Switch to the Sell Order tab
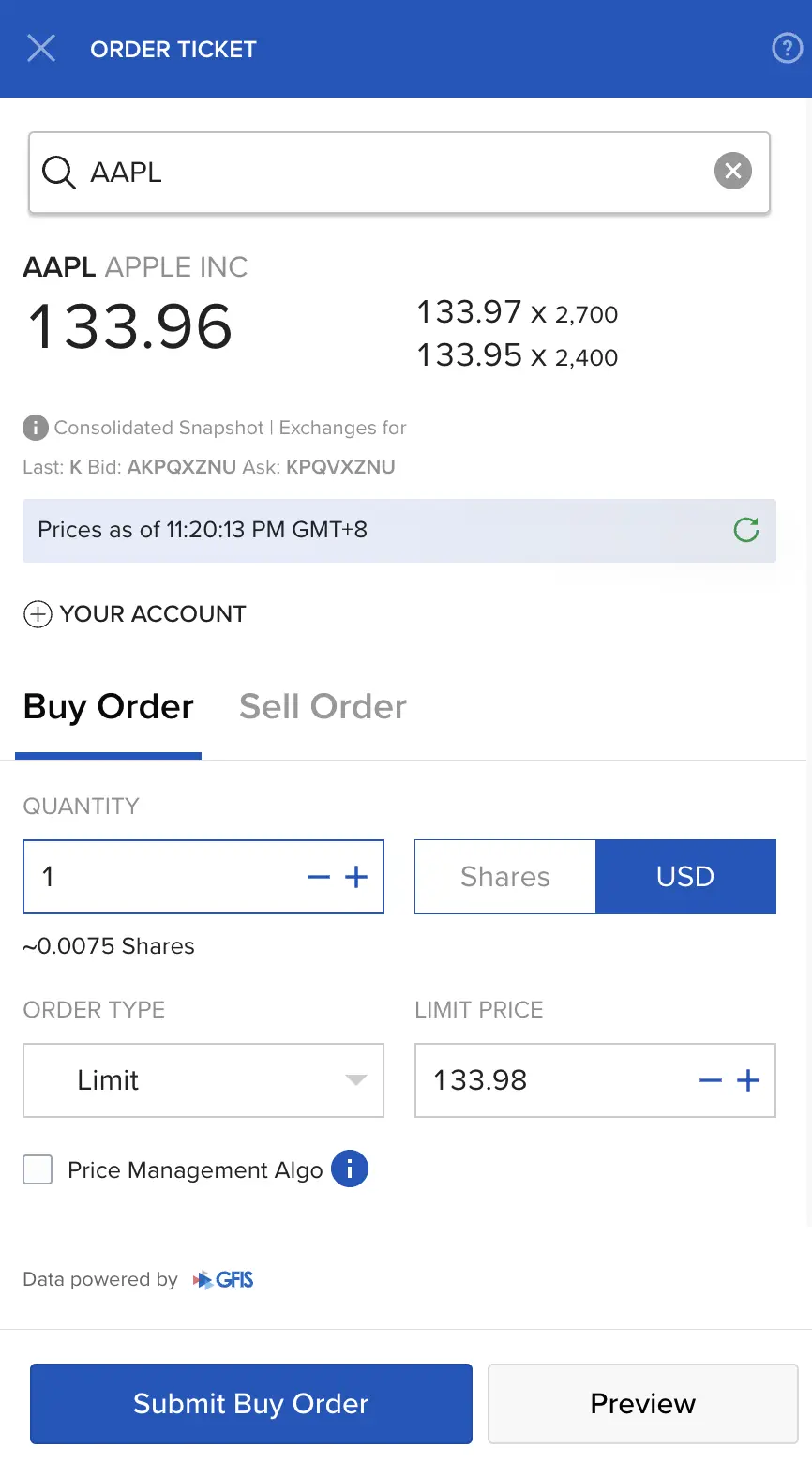The height and width of the screenshot is (1478, 812). (x=323, y=707)
